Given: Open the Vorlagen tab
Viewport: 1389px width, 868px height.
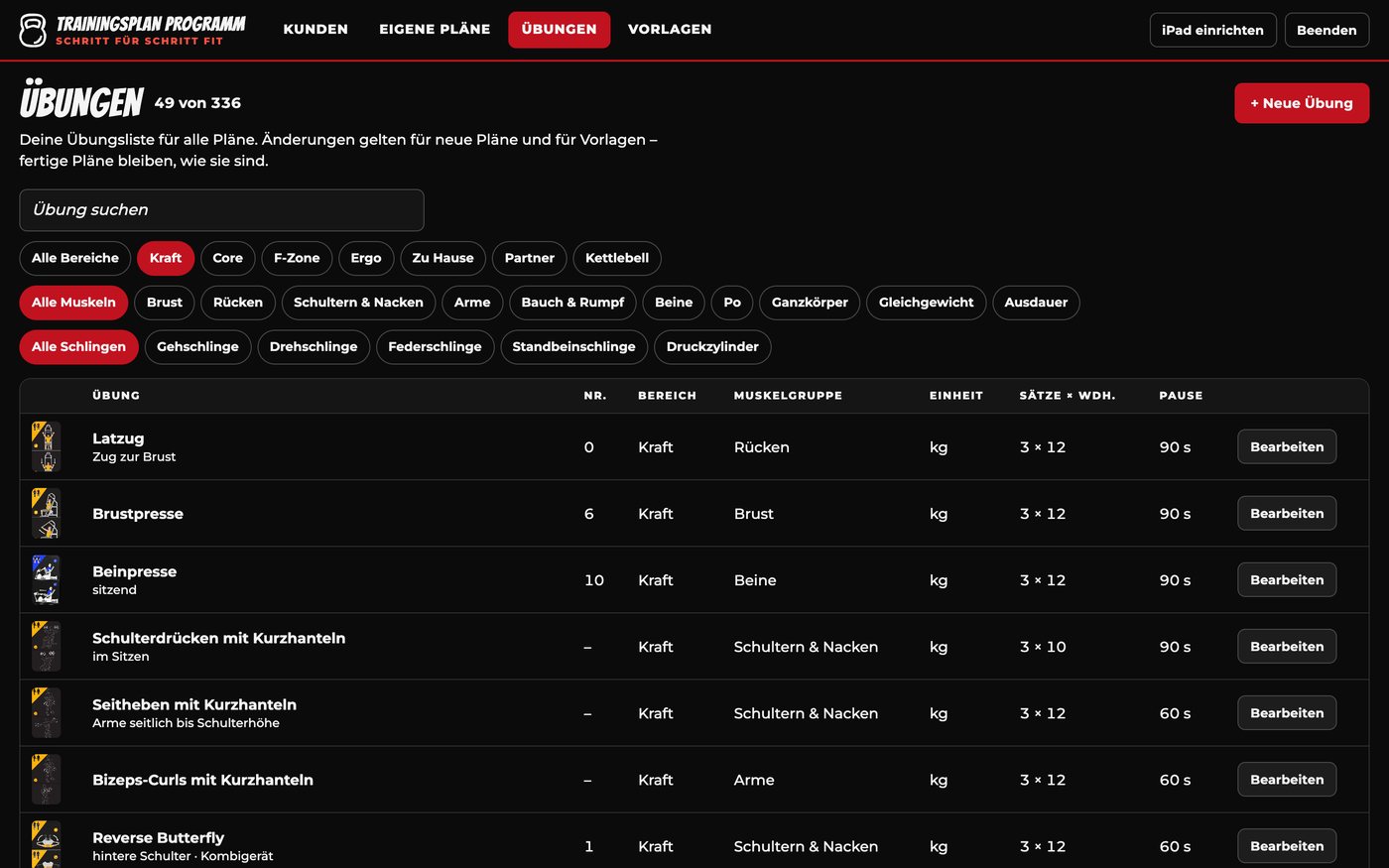Looking at the screenshot, I should coord(670,30).
